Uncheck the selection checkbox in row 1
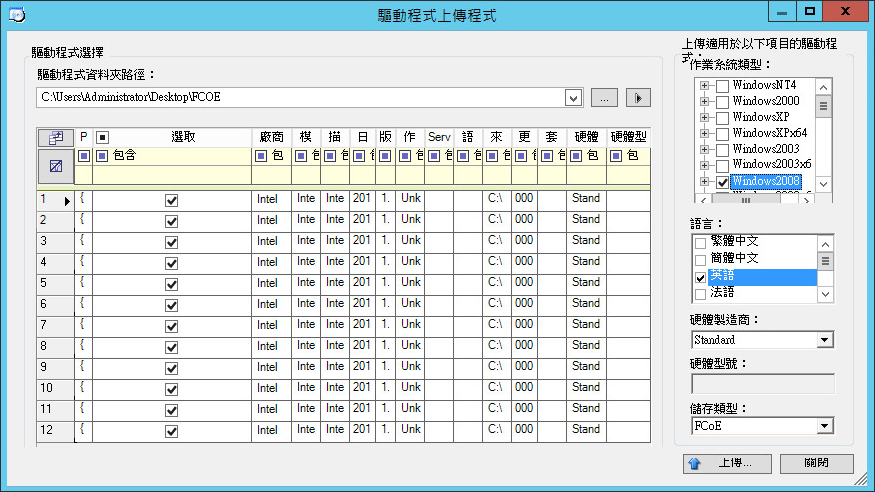The height and width of the screenshot is (492, 875). click(171, 200)
